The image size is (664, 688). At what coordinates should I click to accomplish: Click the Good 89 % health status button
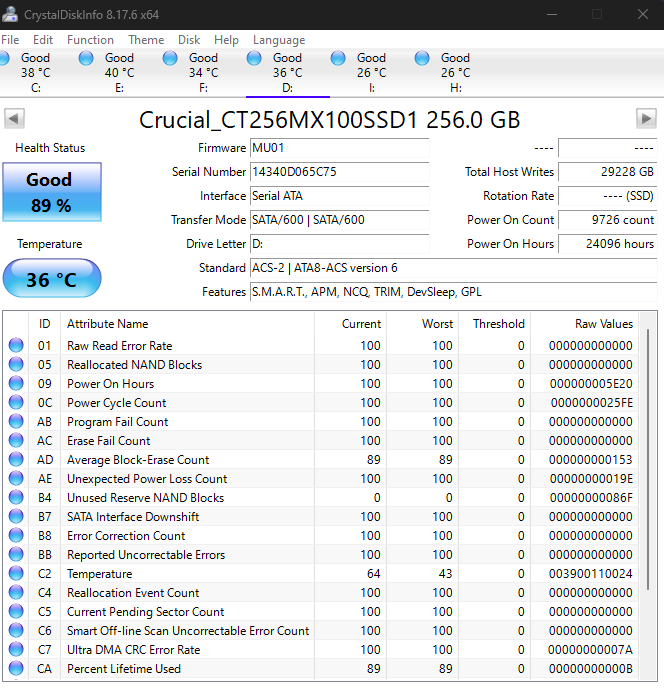point(52,192)
